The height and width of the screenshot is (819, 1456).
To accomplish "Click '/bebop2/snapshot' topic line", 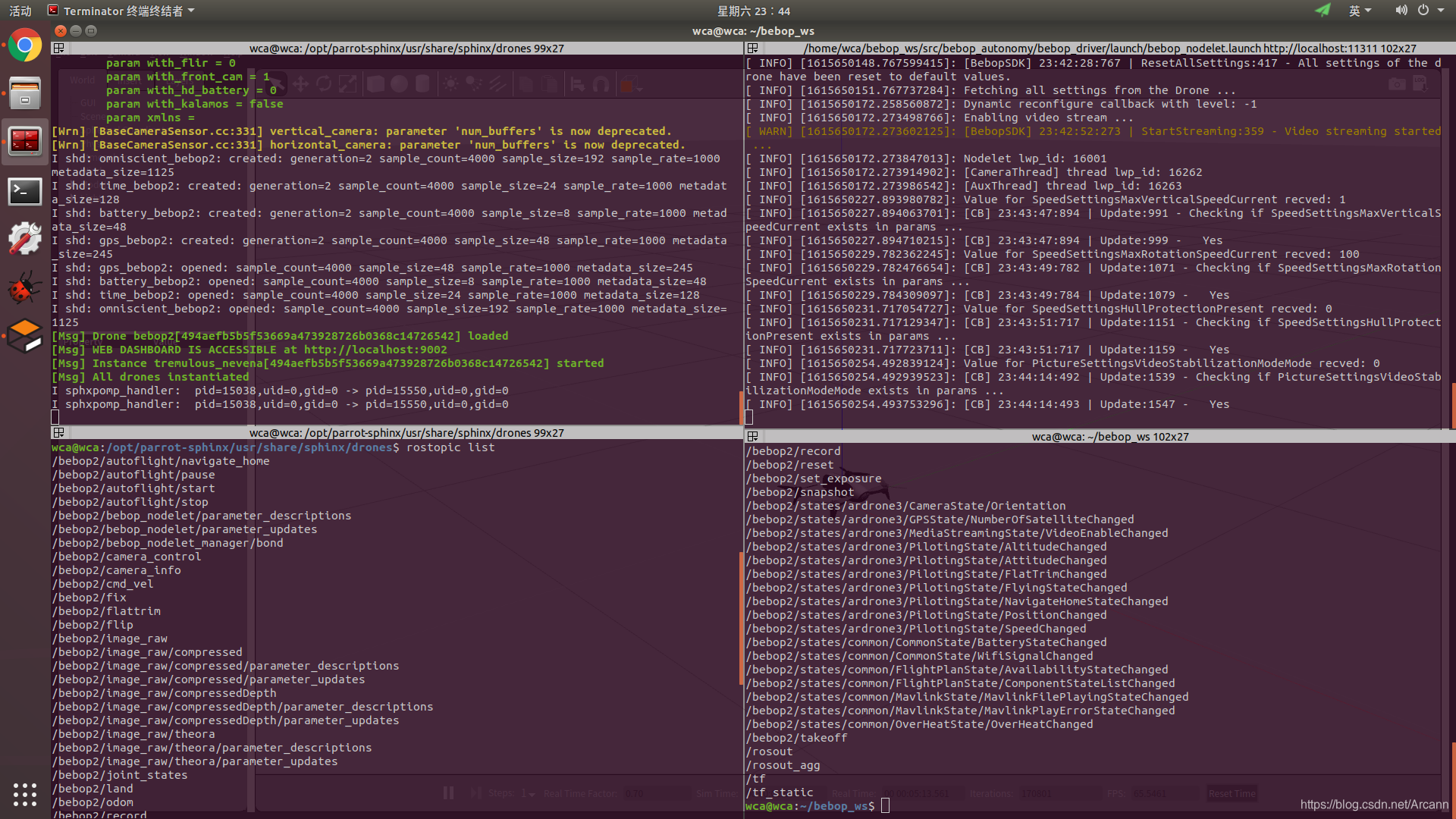I will (800, 492).
